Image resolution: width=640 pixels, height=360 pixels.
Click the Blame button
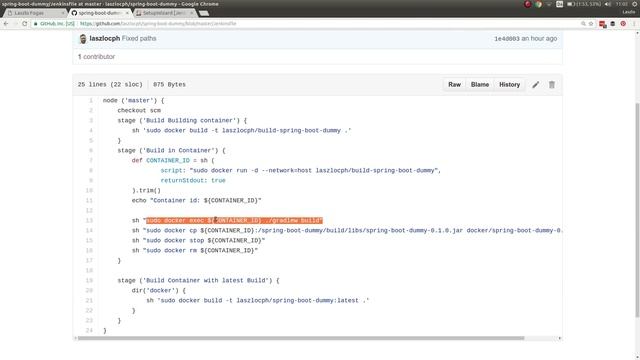click(480, 84)
